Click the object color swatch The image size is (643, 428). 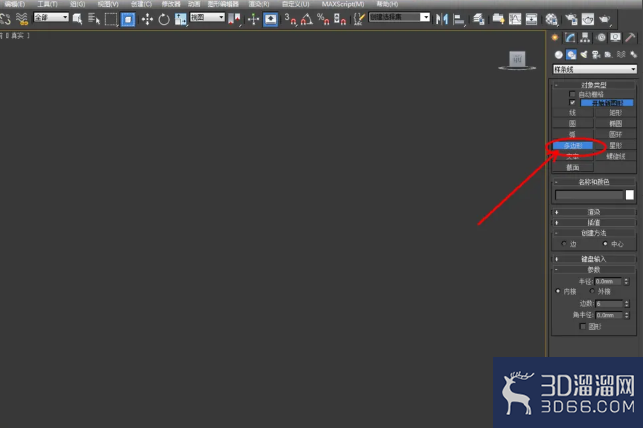630,195
